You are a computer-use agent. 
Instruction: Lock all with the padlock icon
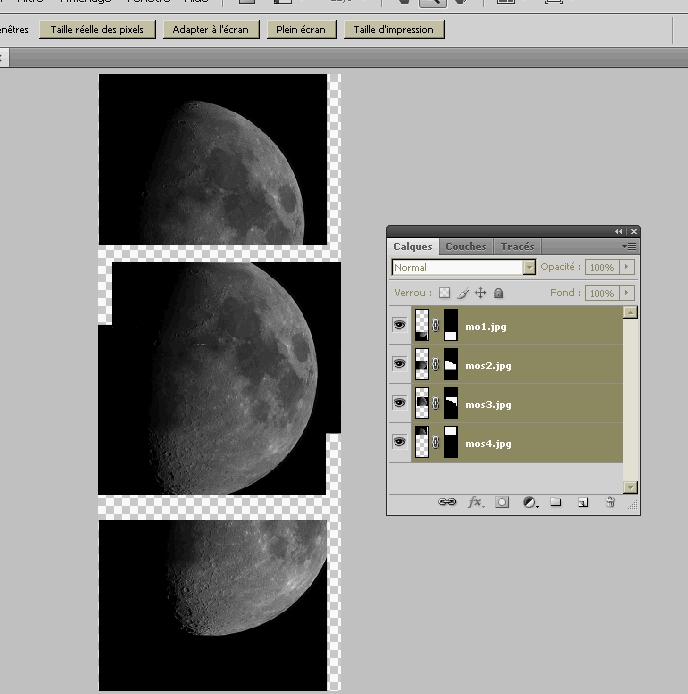point(499,293)
